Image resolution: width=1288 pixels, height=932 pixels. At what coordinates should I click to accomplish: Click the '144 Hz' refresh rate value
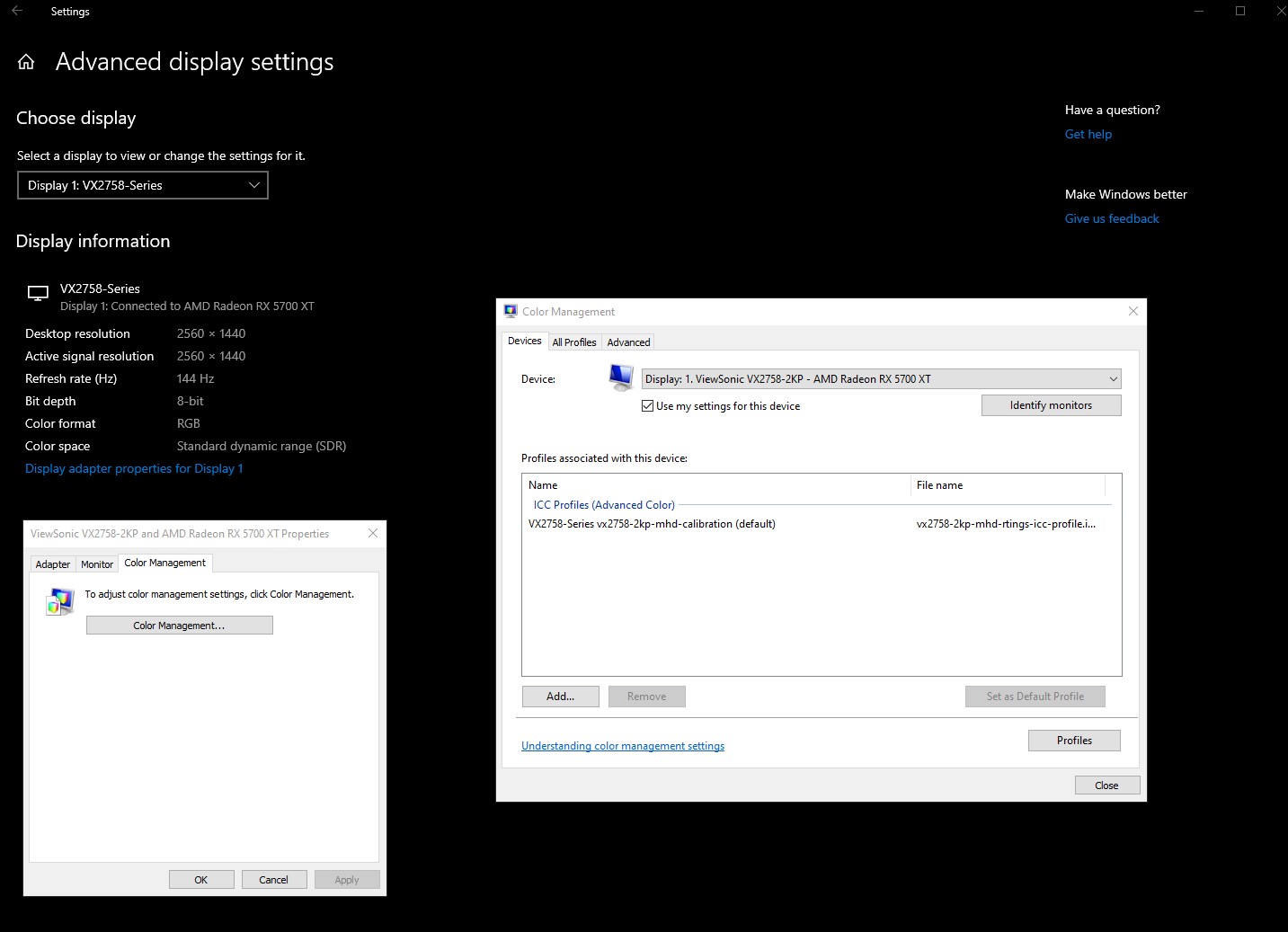[x=196, y=378]
